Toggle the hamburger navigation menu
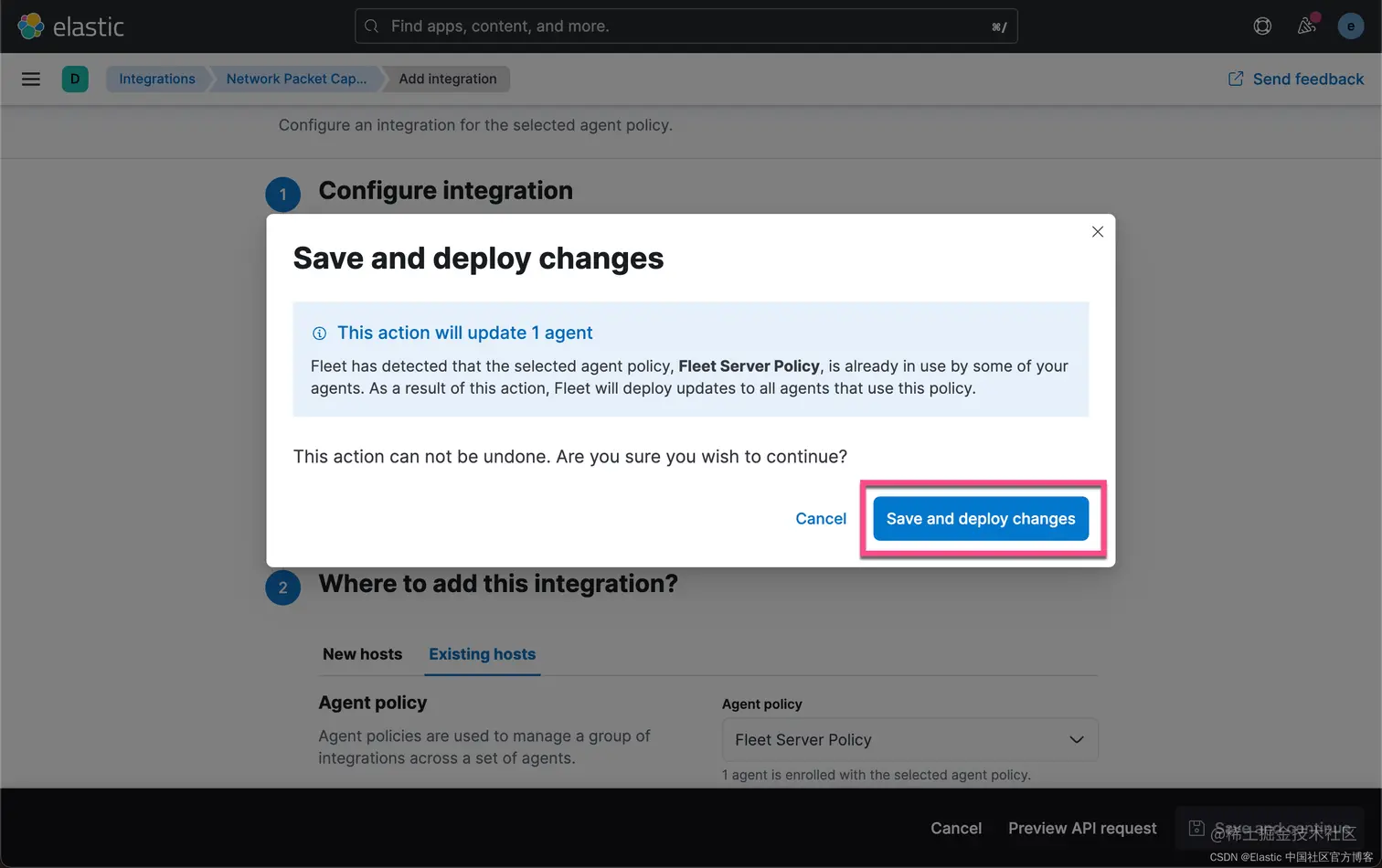The width and height of the screenshot is (1382, 868). pos(31,79)
